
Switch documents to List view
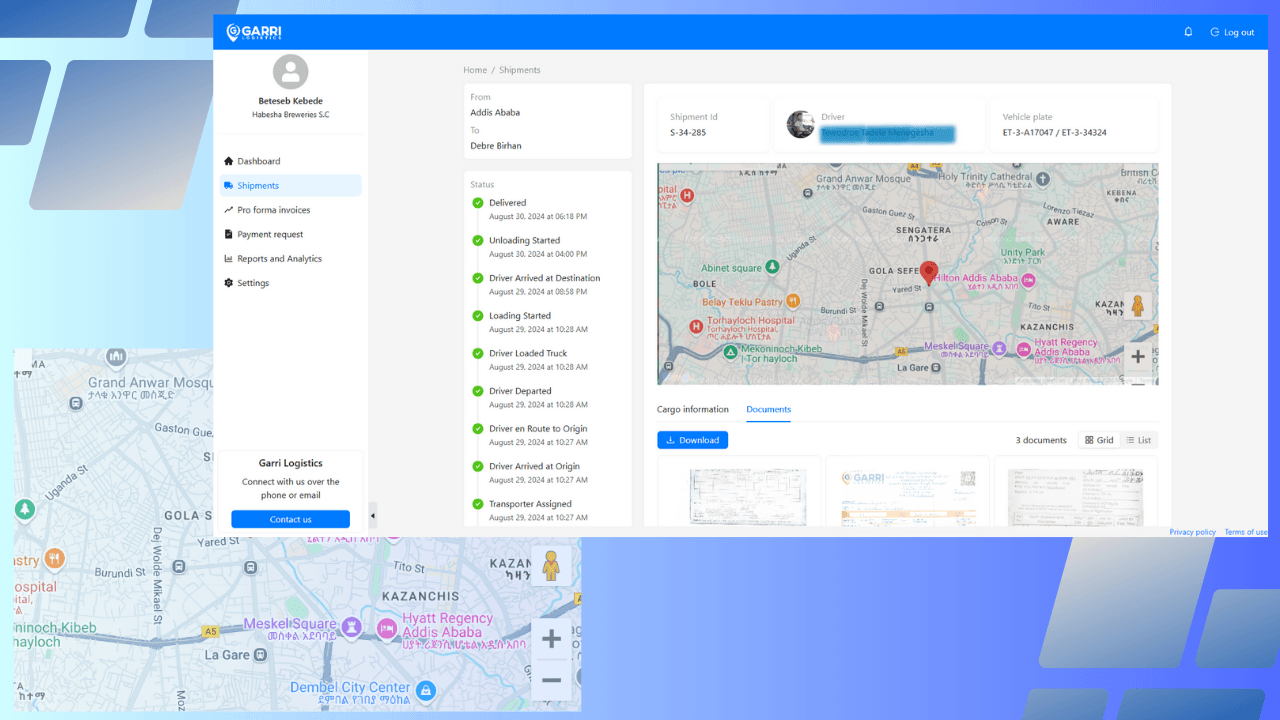click(1138, 440)
